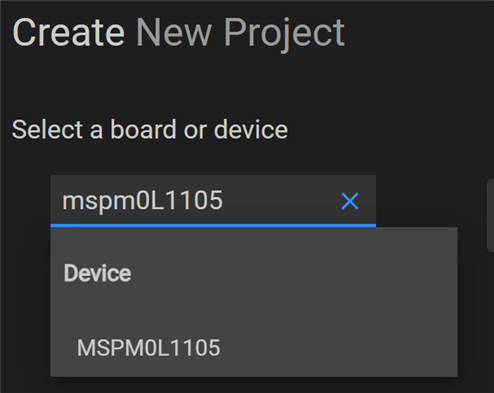Image resolution: width=494 pixels, height=393 pixels.
Task: Click the partially visible panel at the right edge
Action: pyautogui.click(x=490, y=215)
